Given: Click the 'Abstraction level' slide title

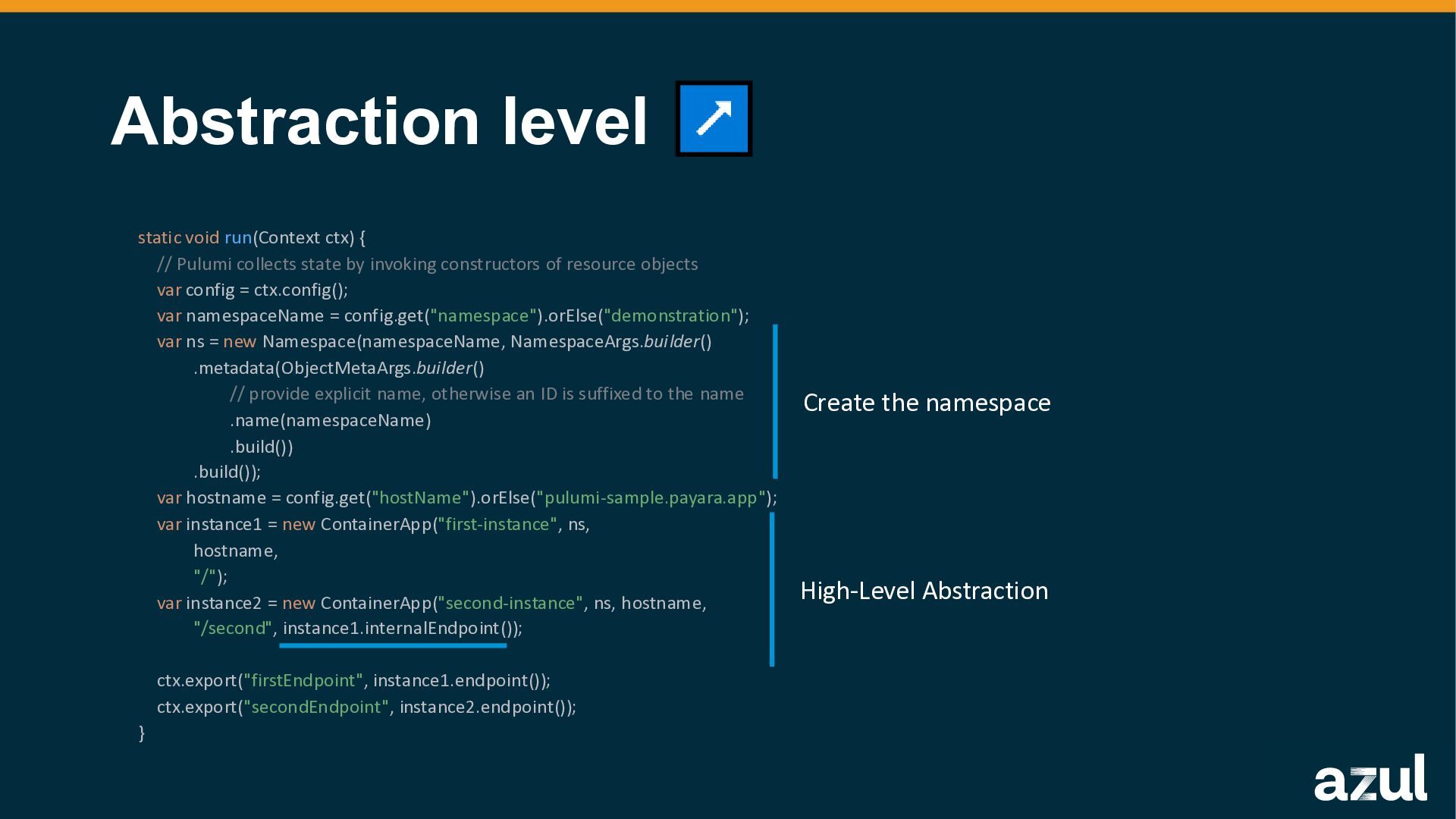Looking at the screenshot, I should point(379,121).
